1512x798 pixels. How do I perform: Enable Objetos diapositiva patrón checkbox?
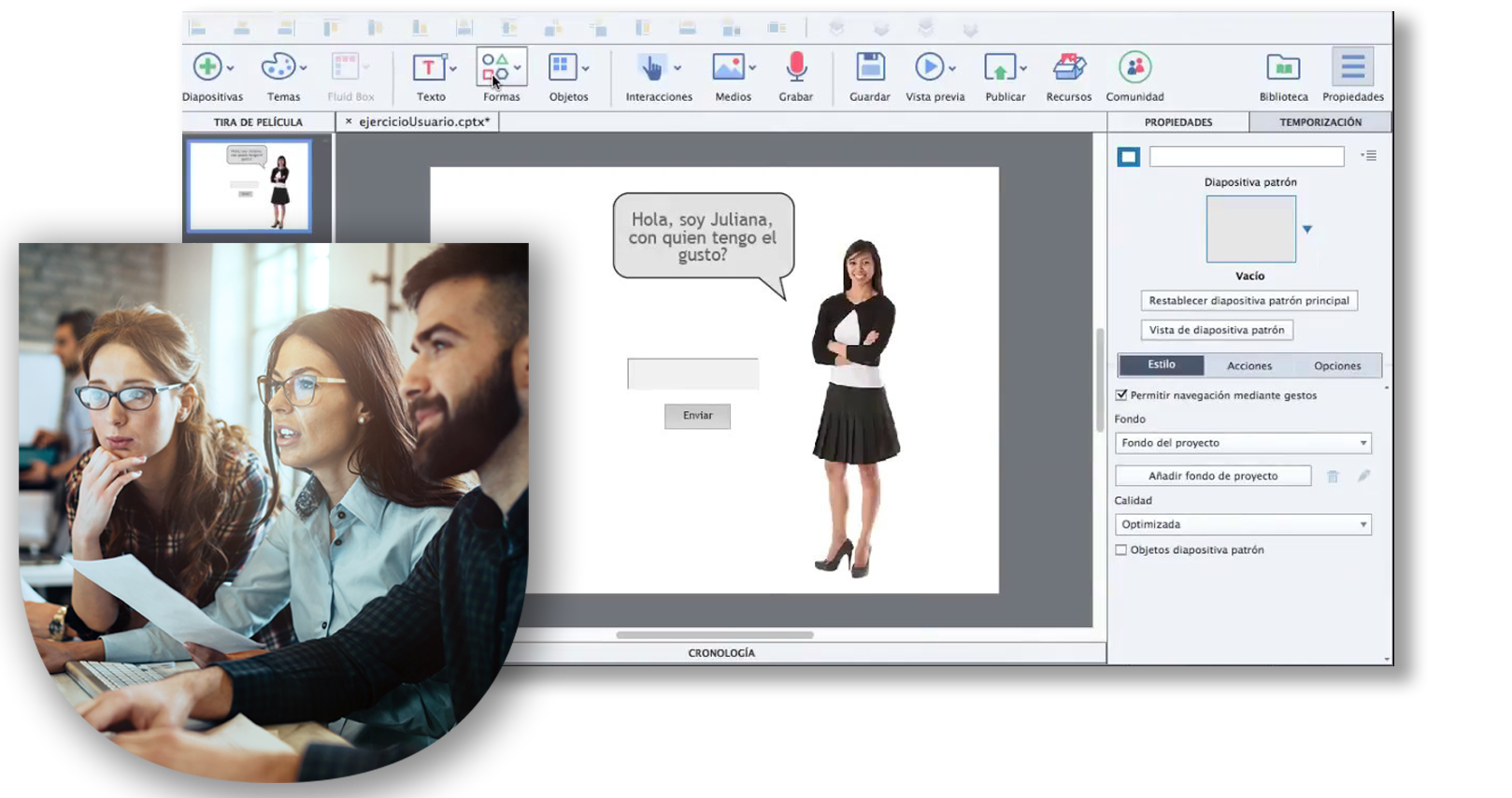(1121, 550)
